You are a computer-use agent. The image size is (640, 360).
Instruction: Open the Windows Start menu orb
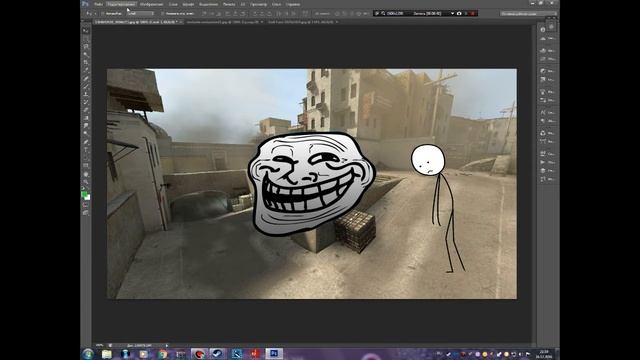88,354
